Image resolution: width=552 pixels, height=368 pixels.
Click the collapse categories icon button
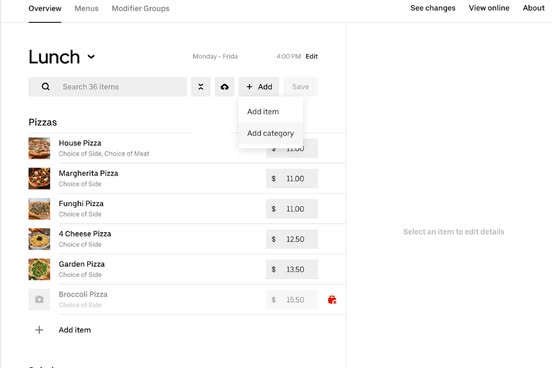tap(201, 87)
